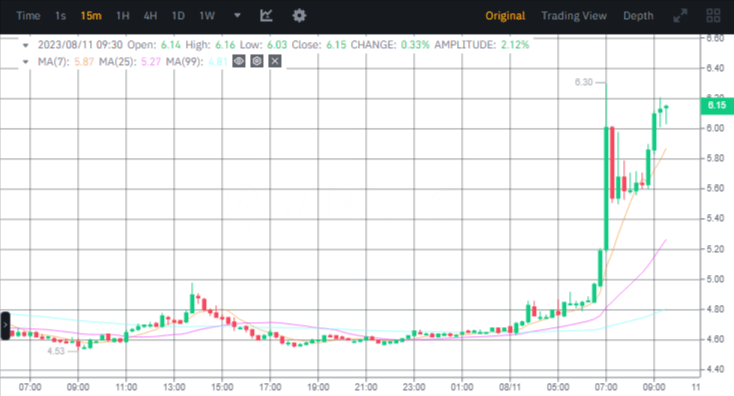The image size is (734, 396).
Task: Click the 13:00 time axis label
Action: [x=174, y=387]
